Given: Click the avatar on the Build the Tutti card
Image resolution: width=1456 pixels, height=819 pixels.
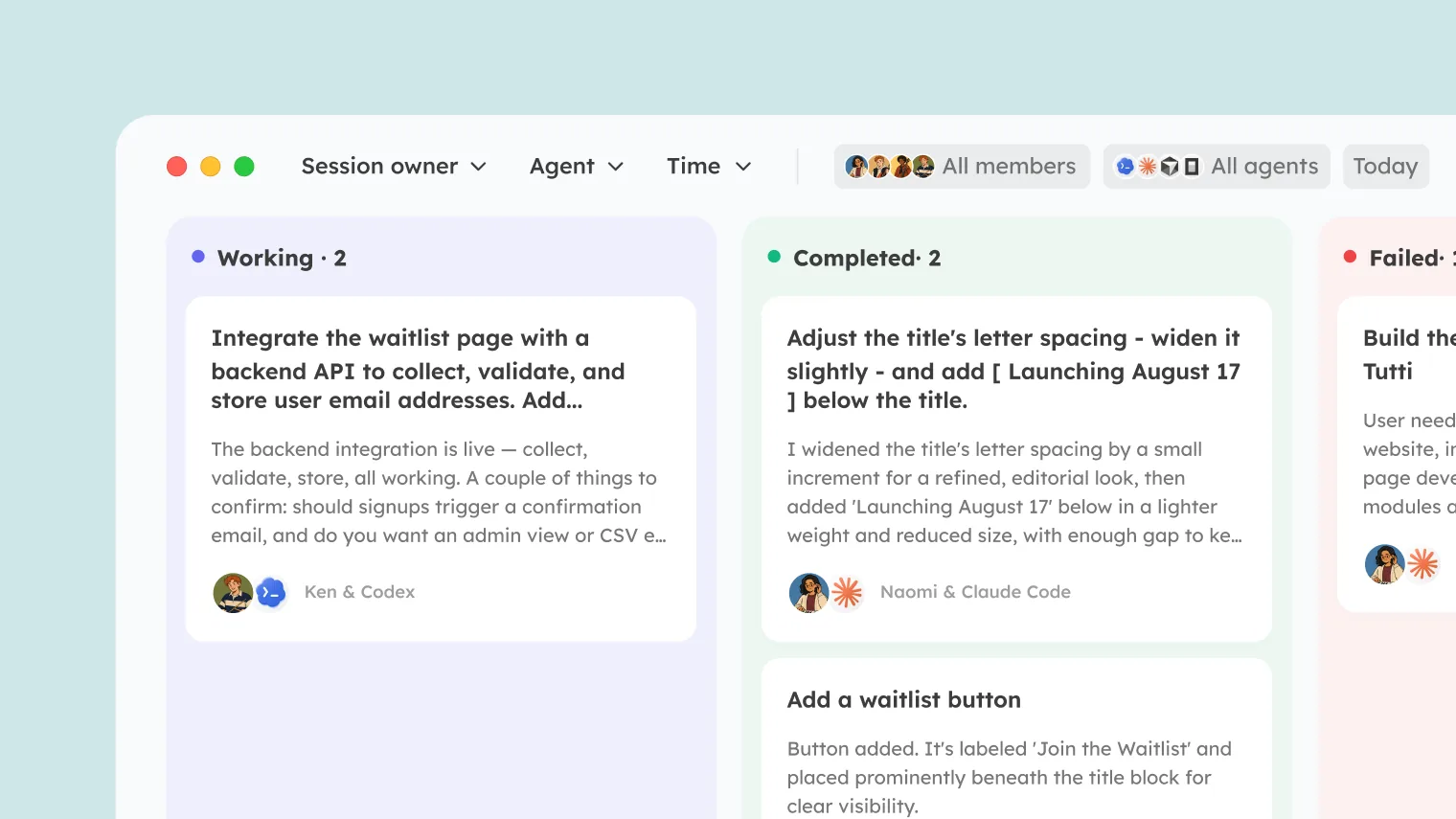Looking at the screenshot, I should (1384, 564).
